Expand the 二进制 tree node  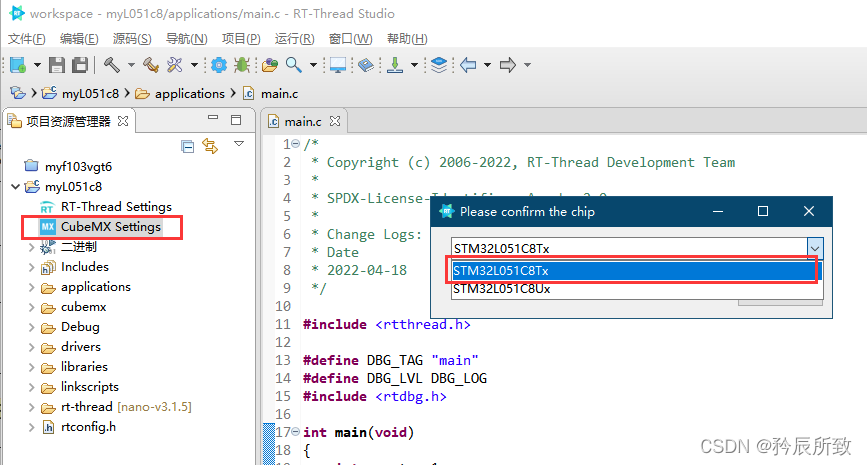click(32, 247)
